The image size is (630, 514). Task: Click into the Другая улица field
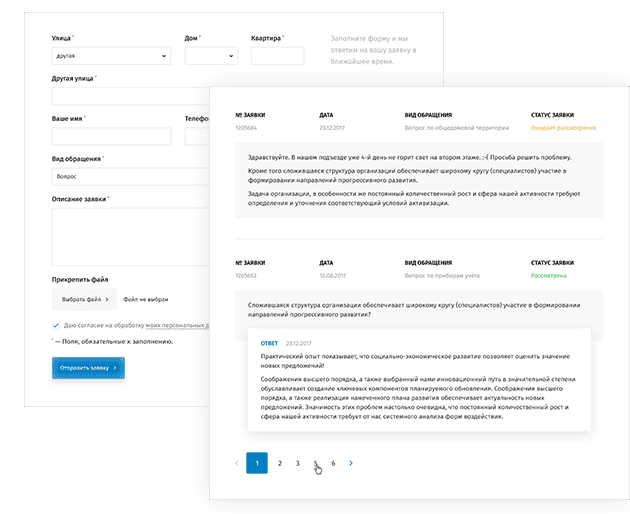coord(130,96)
